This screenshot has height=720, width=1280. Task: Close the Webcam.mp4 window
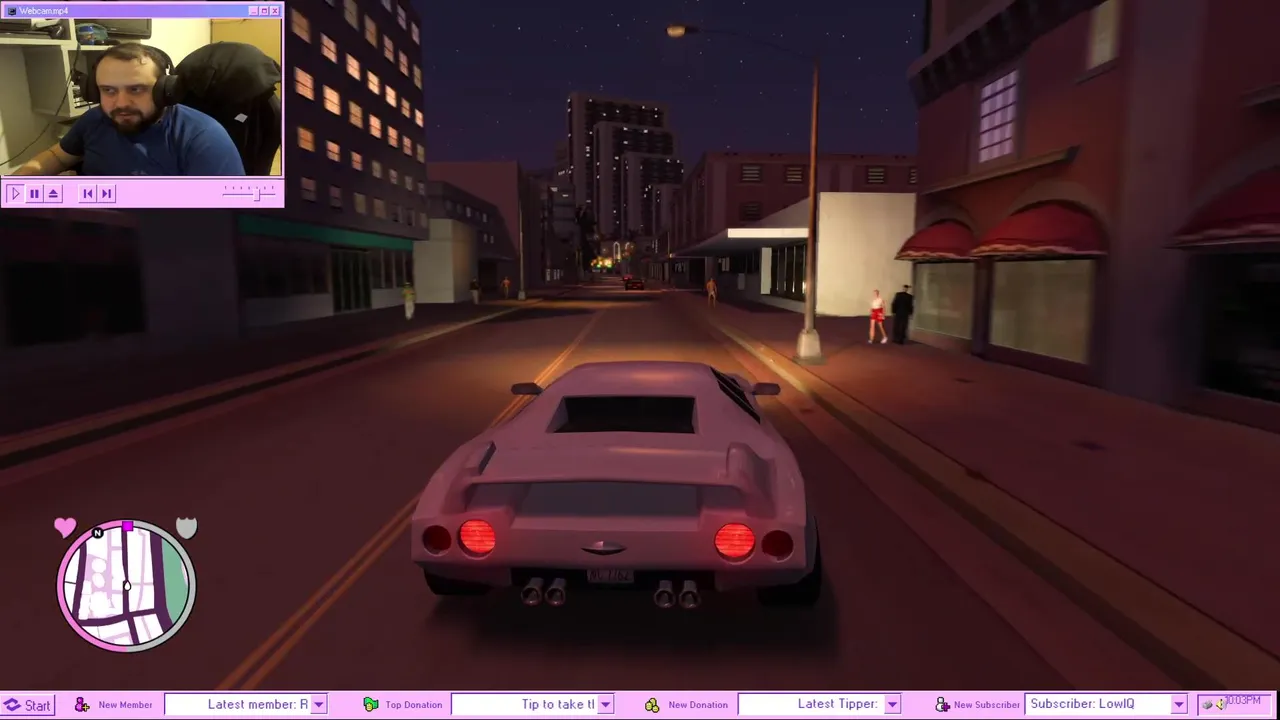click(x=275, y=11)
